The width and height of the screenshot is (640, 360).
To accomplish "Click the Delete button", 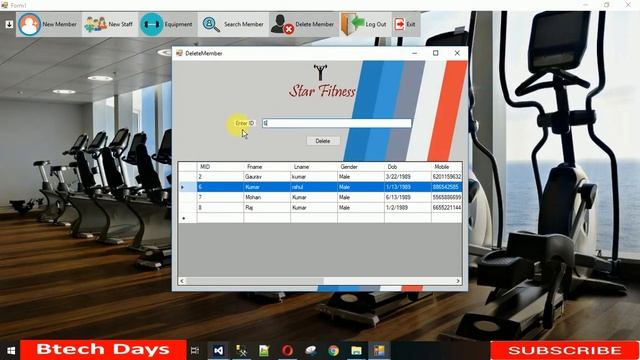I will coord(323,141).
